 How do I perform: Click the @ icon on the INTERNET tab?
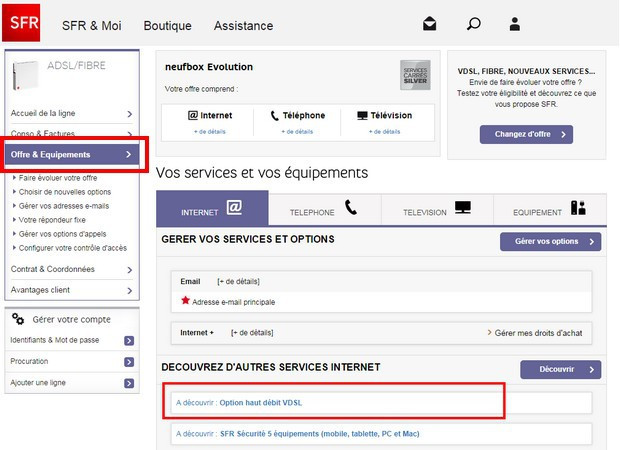(x=234, y=207)
